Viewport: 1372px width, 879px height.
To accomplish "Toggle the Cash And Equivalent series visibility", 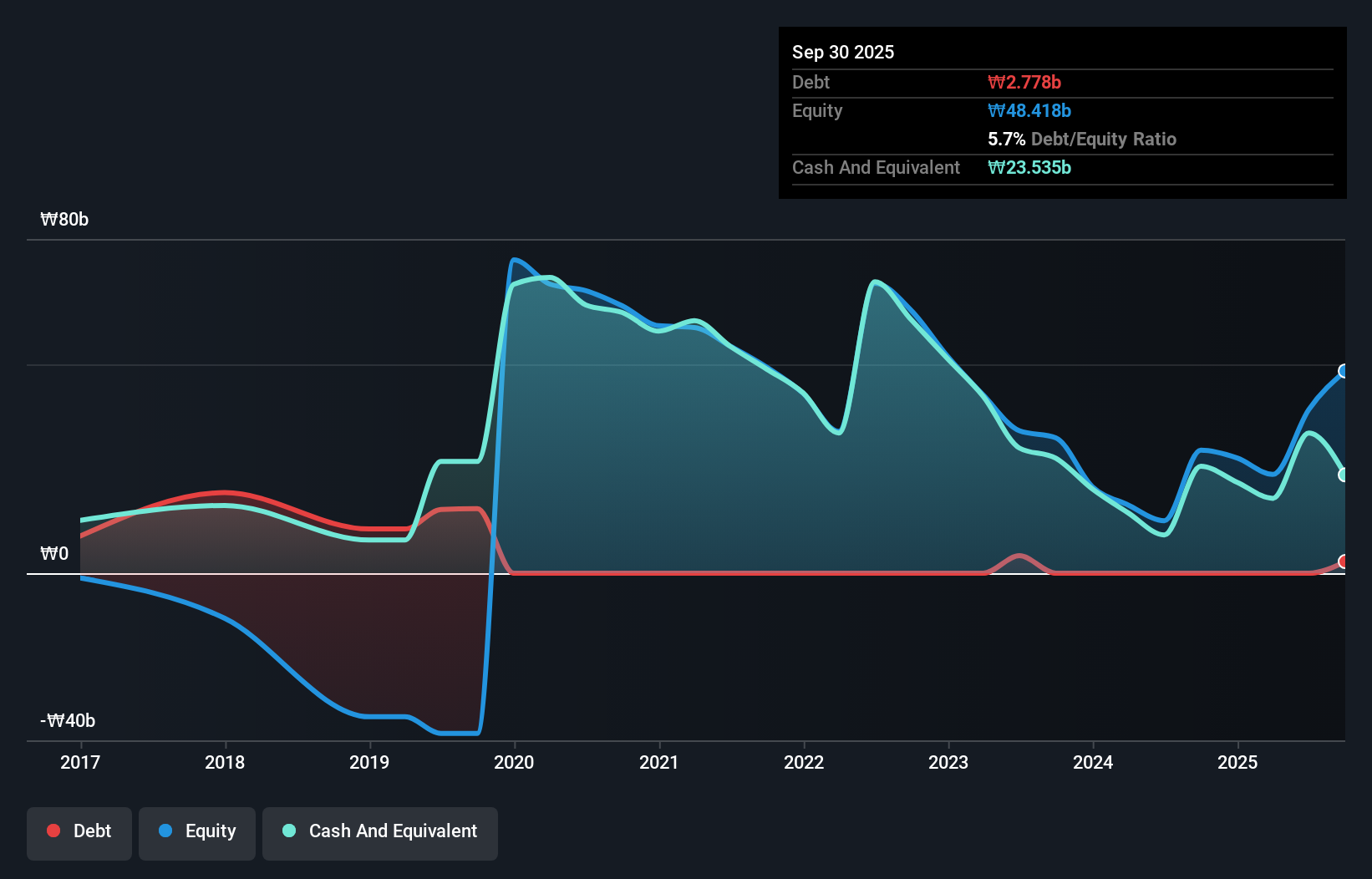I will click(379, 832).
